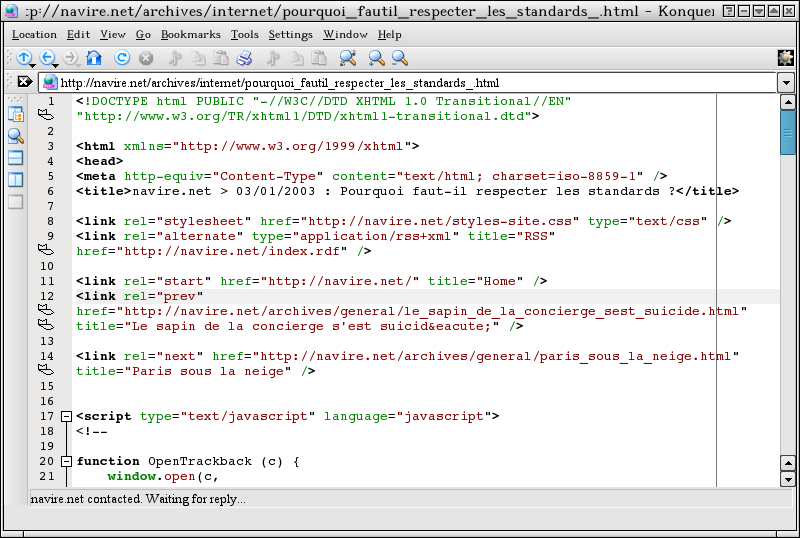Viewport: 800px width, 538px height.
Task: Click the Back arrow toolbar icon
Action: [x=48, y=58]
